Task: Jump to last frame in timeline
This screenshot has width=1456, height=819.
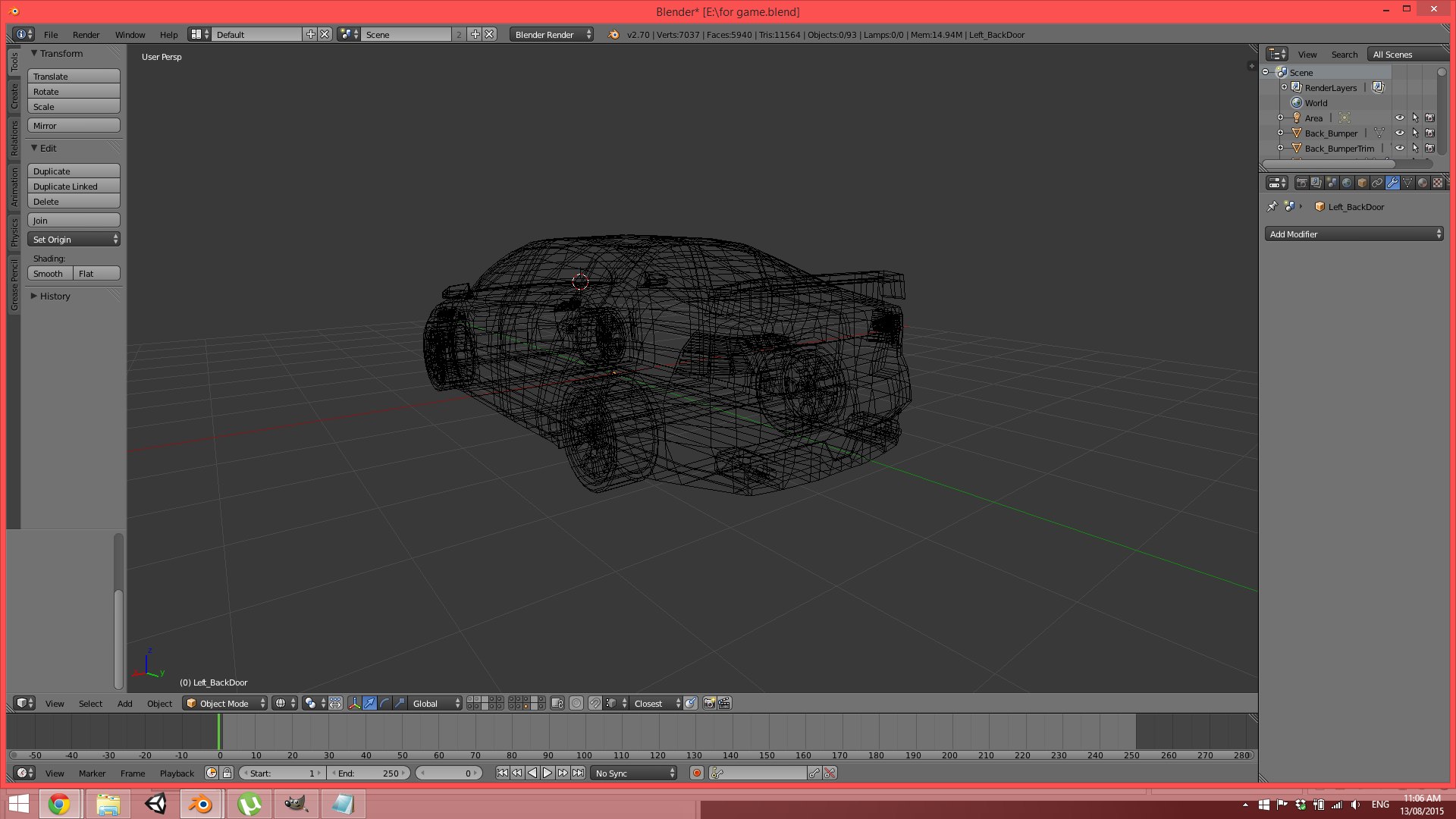Action: [x=578, y=773]
